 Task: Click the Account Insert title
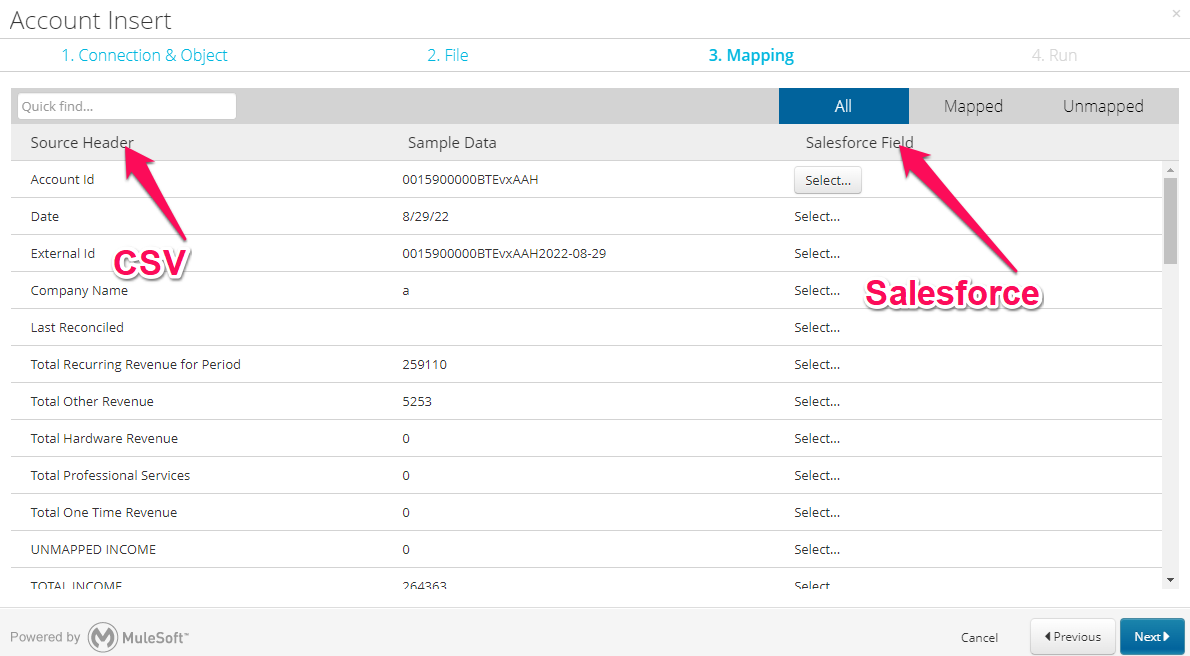[x=90, y=20]
